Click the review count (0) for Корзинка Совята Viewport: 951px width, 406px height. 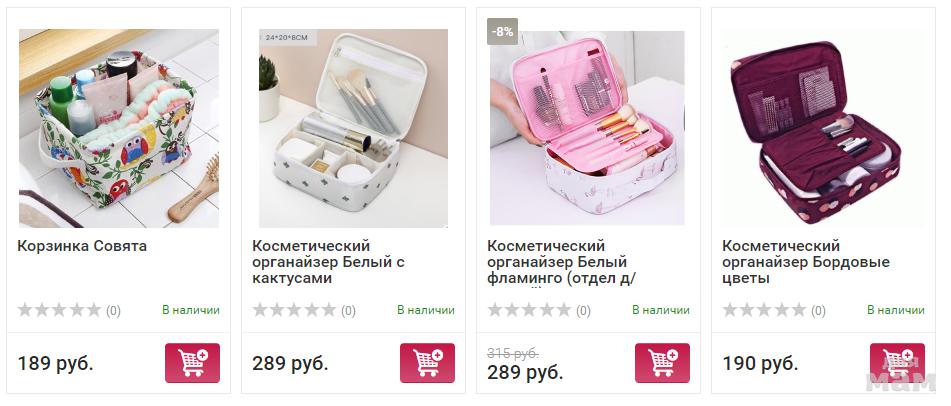tap(113, 311)
